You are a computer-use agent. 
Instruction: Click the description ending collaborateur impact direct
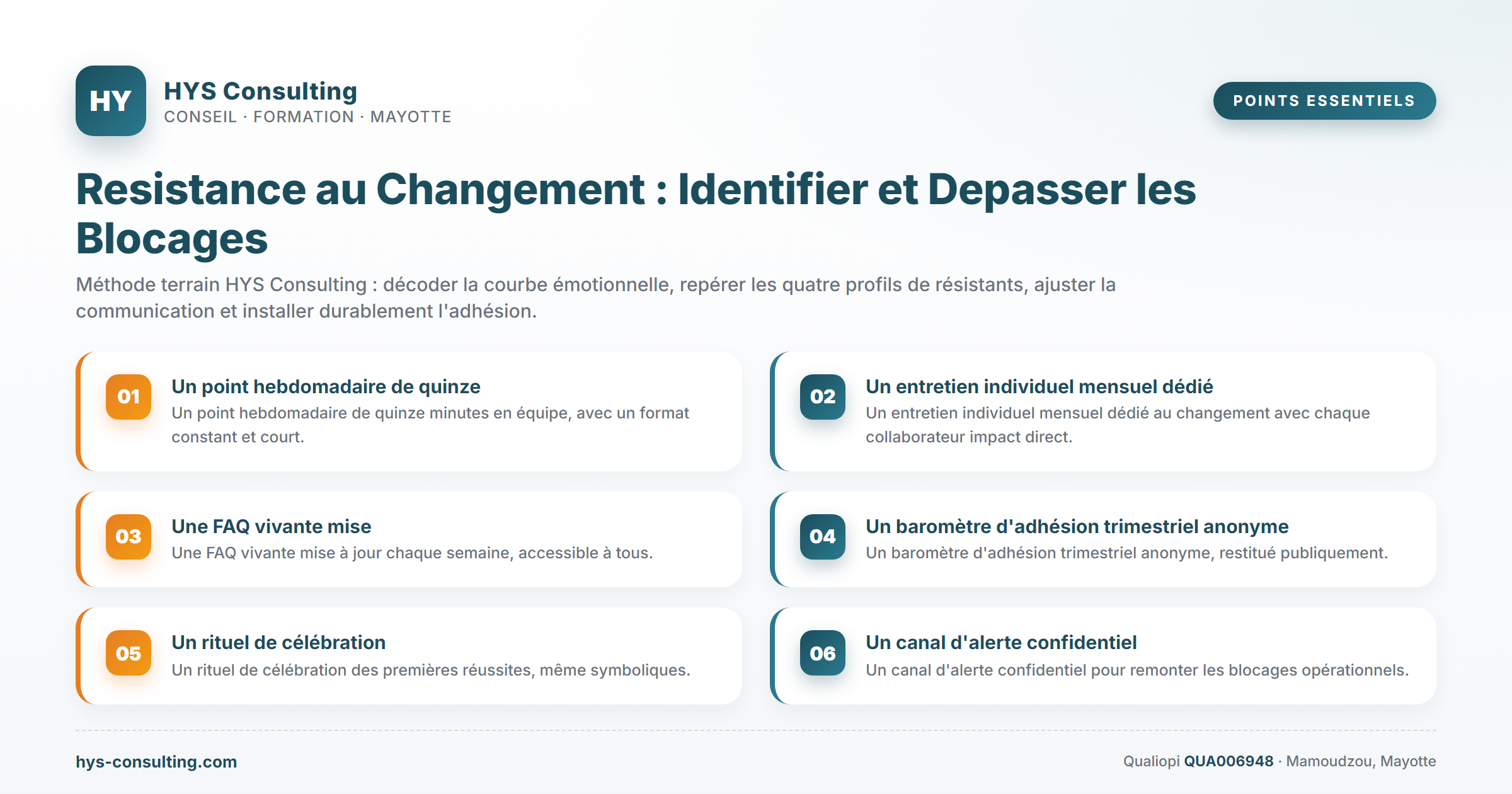[1118, 425]
